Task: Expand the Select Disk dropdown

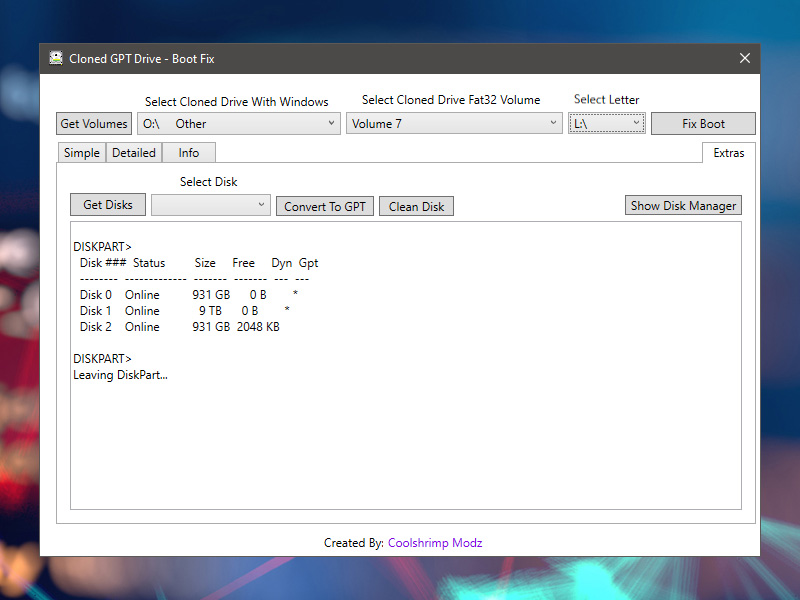Action: 211,205
